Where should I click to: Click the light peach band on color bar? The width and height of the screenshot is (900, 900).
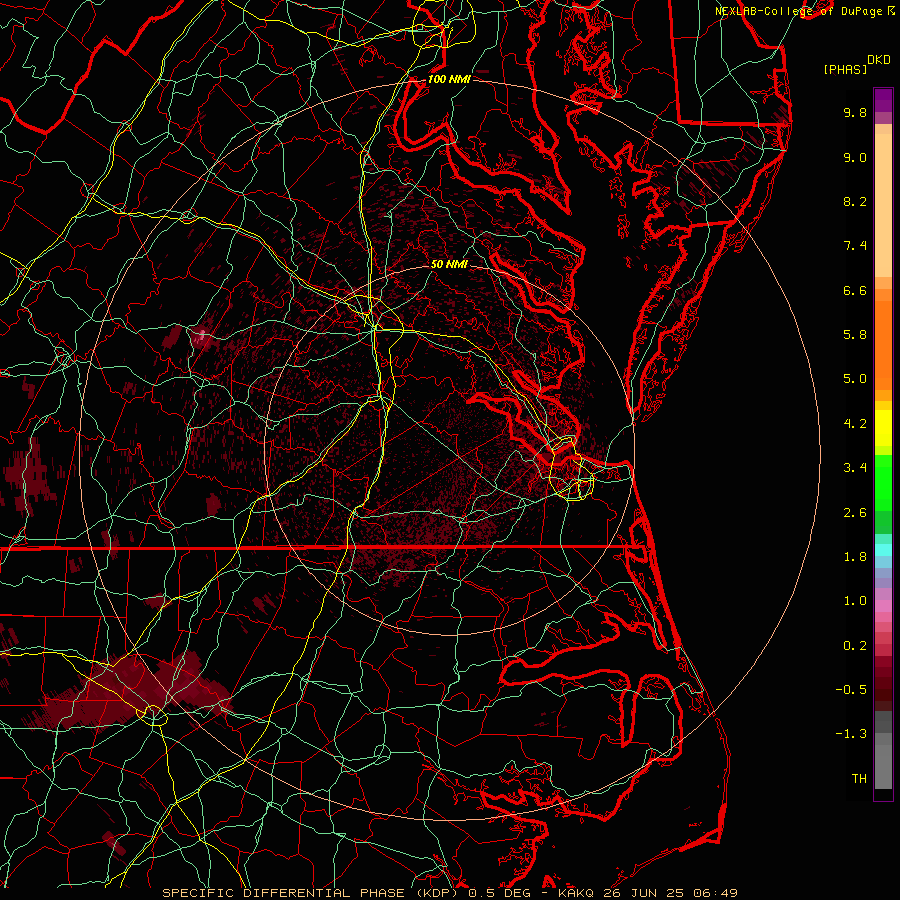tap(883, 205)
